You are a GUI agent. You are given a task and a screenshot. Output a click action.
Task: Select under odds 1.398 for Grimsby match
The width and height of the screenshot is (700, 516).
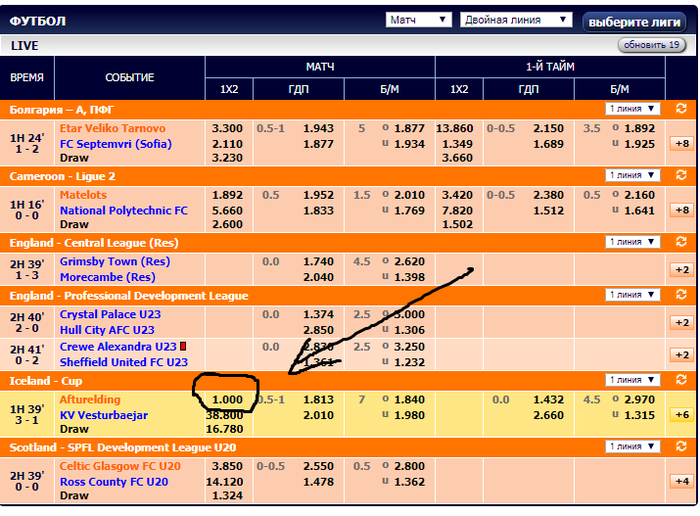point(409,277)
